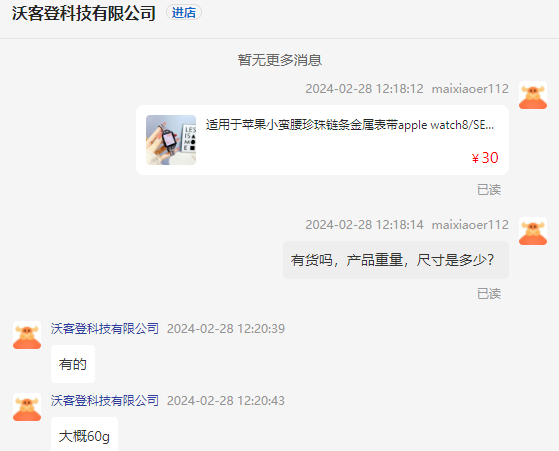Viewport: 559px width, 451px height.
Task: Open seller name link at 12:20:39
Action: pos(104,329)
